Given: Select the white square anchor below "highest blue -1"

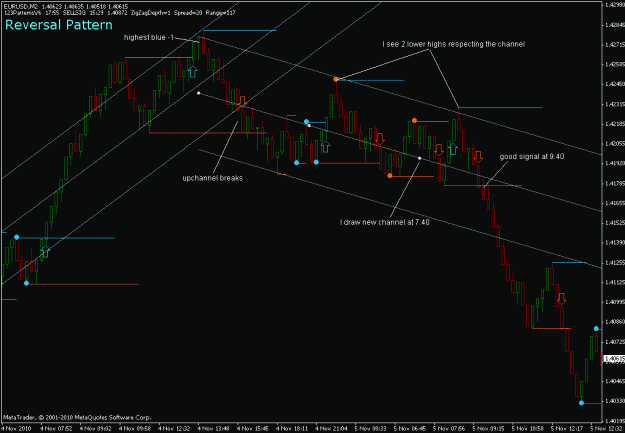Looking at the screenshot, I should [x=199, y=93].
